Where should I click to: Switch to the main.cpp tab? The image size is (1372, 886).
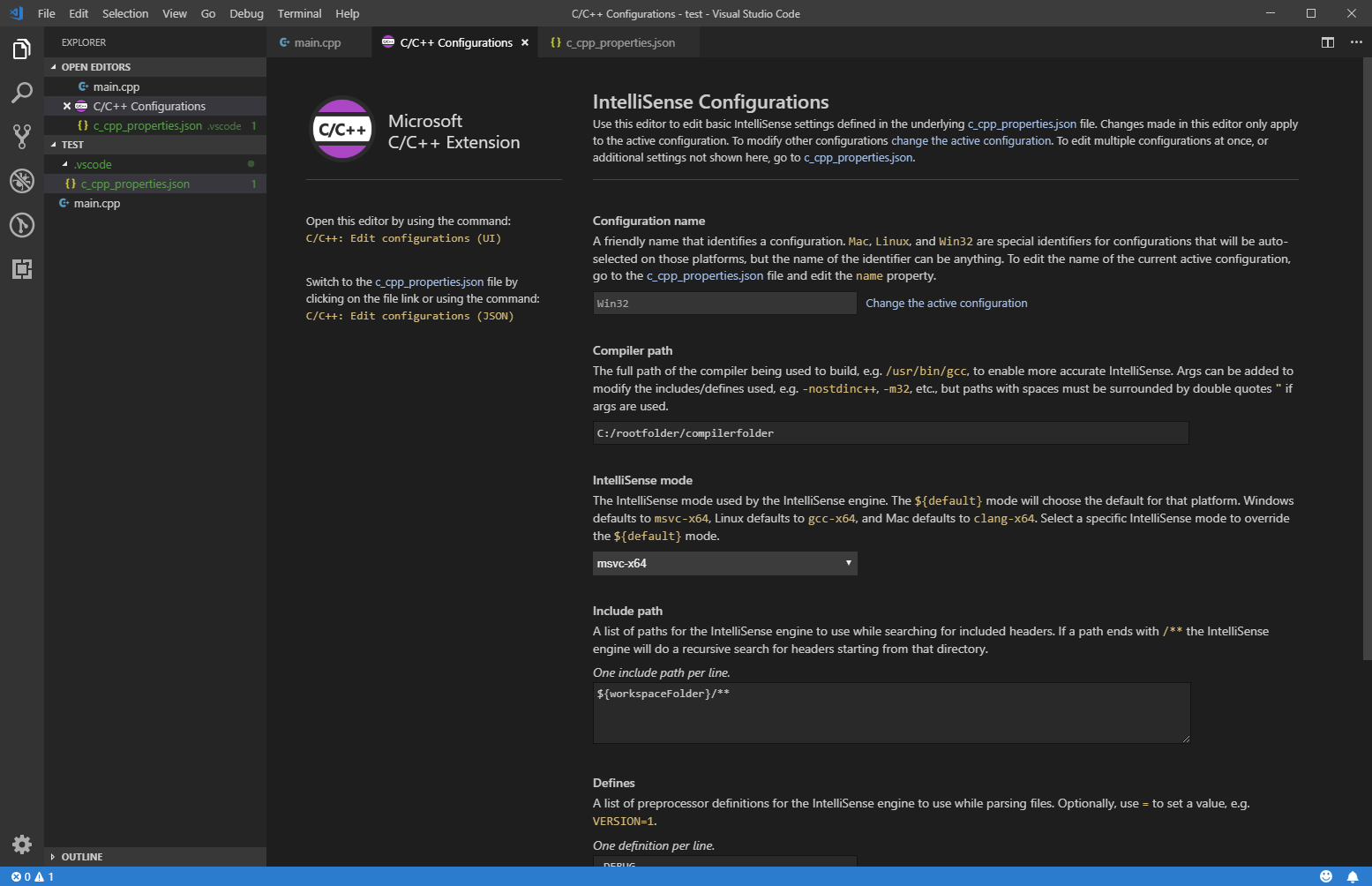319,41
